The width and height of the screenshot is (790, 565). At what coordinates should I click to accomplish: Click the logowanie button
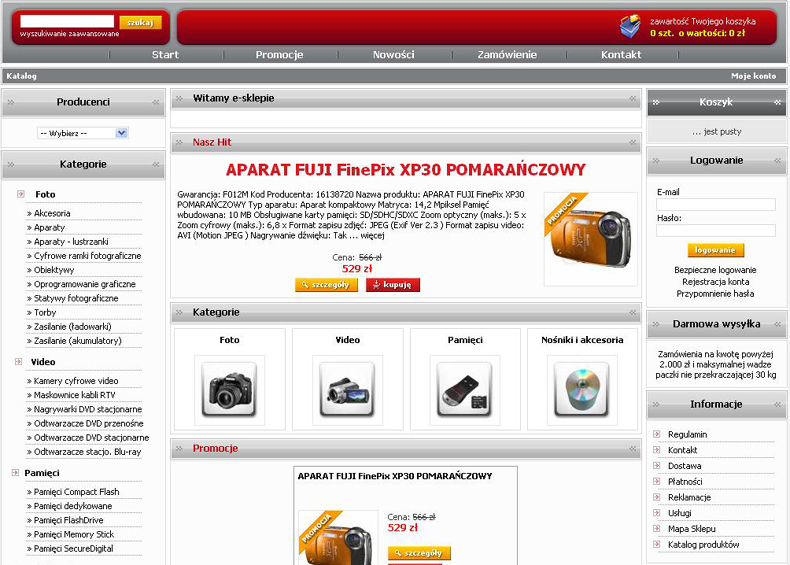pyautogui.click(x=715, y=250)
